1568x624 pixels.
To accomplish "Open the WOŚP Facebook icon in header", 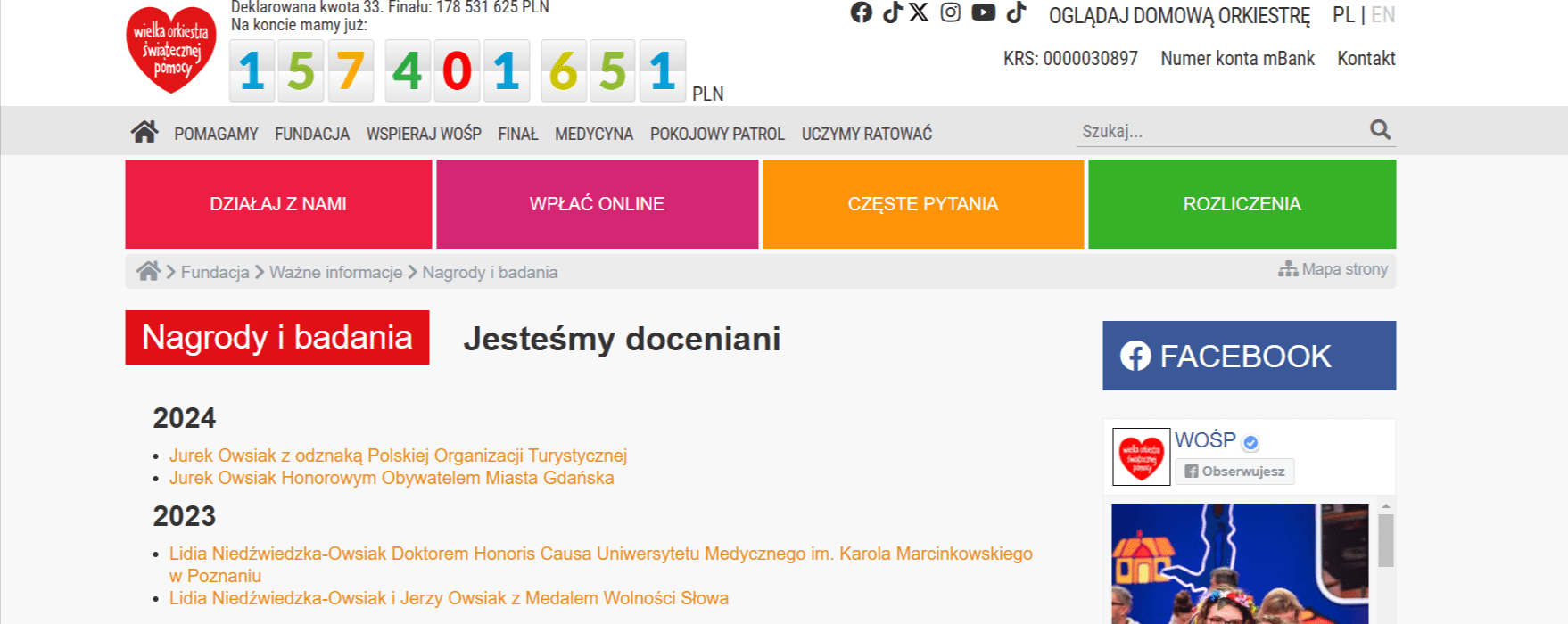I will click(x=861, y=12).
